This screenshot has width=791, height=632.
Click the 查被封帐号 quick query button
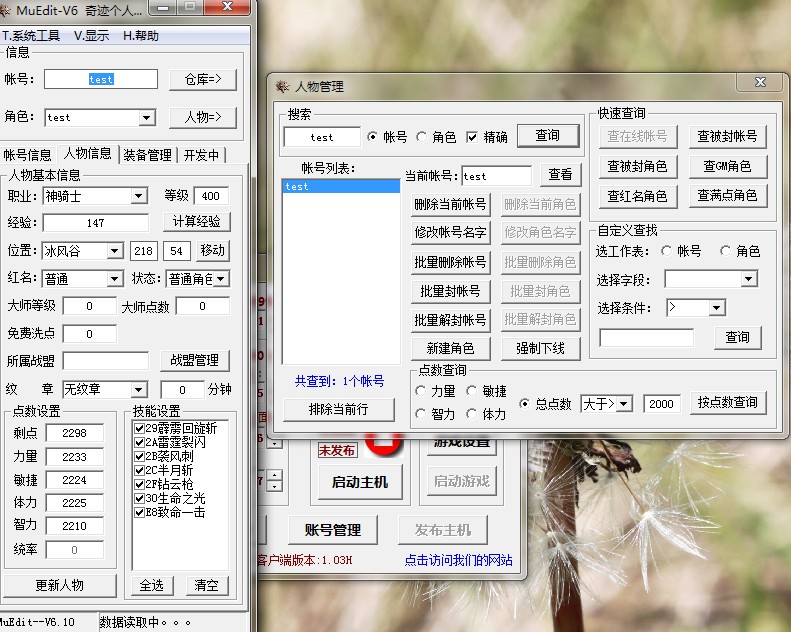727,136
